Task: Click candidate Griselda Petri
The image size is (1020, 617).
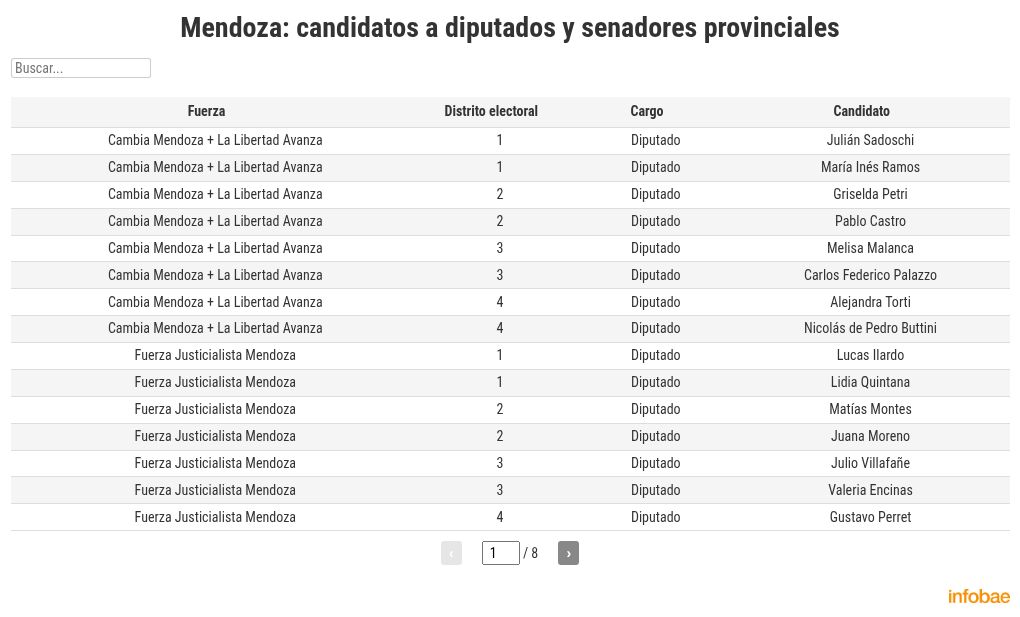Action: [870, 194]
